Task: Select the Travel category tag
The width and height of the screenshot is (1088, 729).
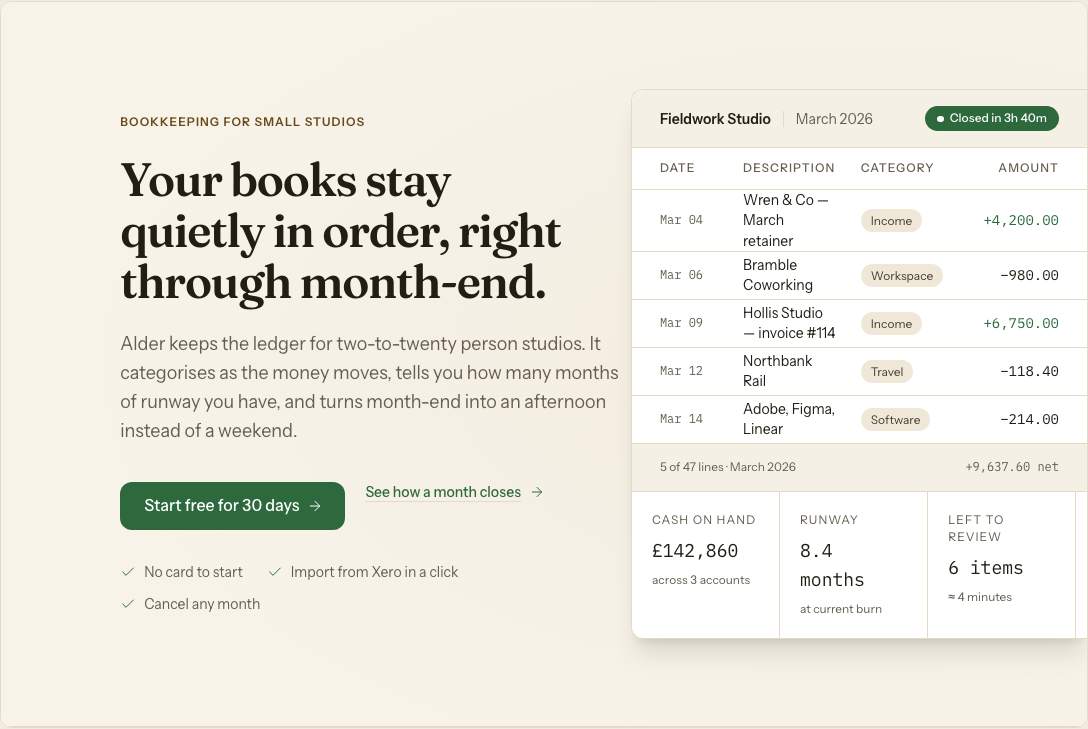Action: pyautogui.click(x=887, y=372)
